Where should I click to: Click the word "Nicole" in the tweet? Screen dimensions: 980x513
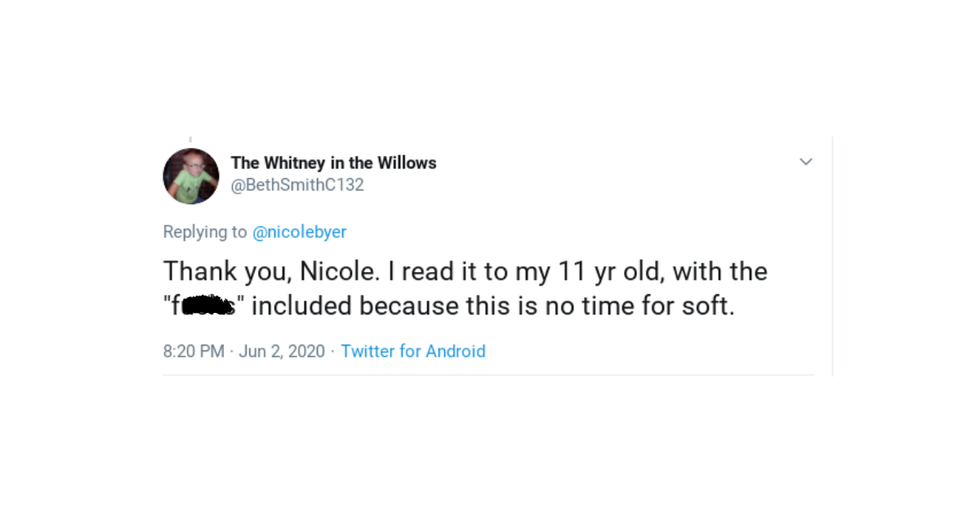[x=336, y=271]
